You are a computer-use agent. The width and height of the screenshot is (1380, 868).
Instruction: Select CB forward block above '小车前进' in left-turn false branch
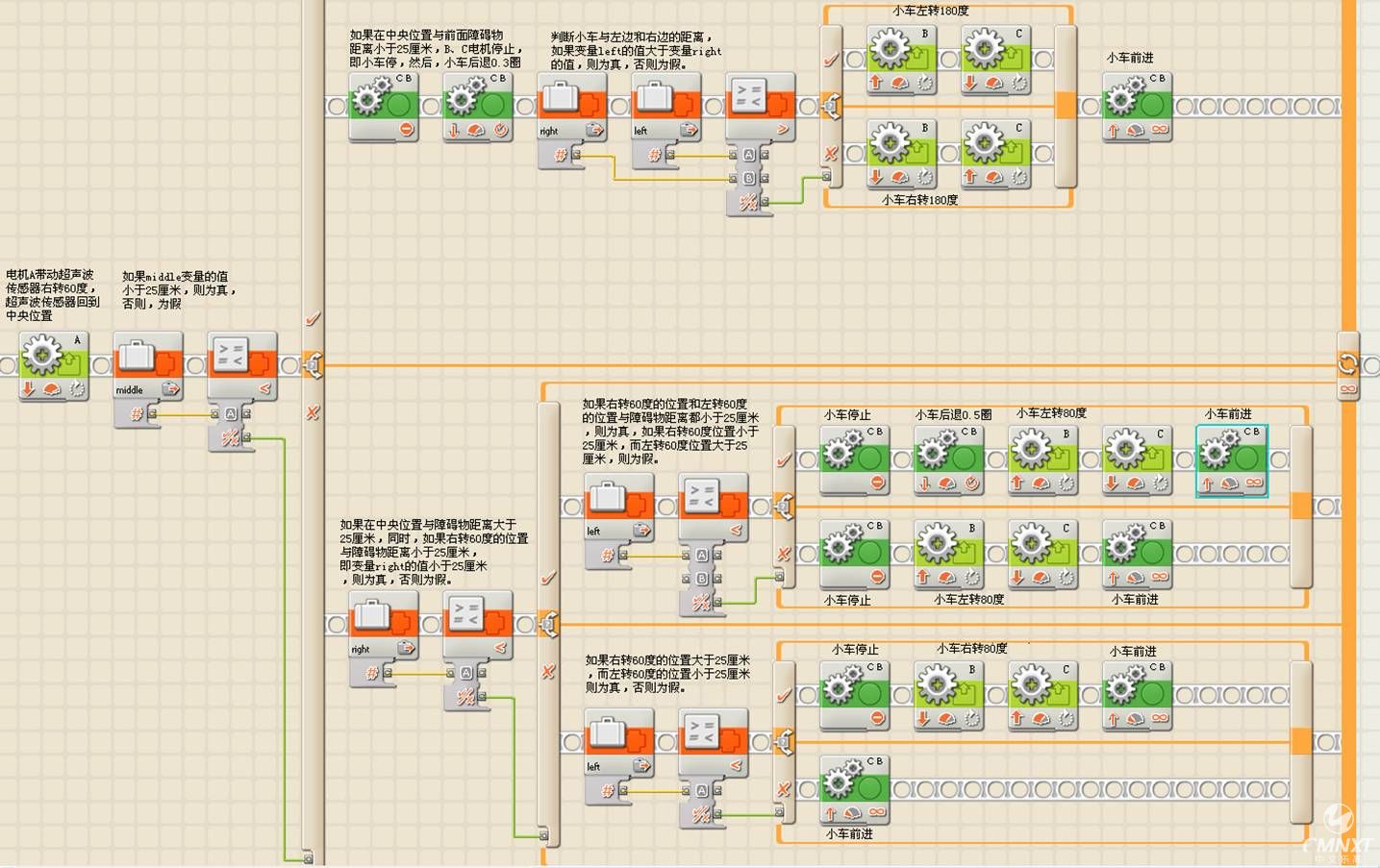[1138, 554]
